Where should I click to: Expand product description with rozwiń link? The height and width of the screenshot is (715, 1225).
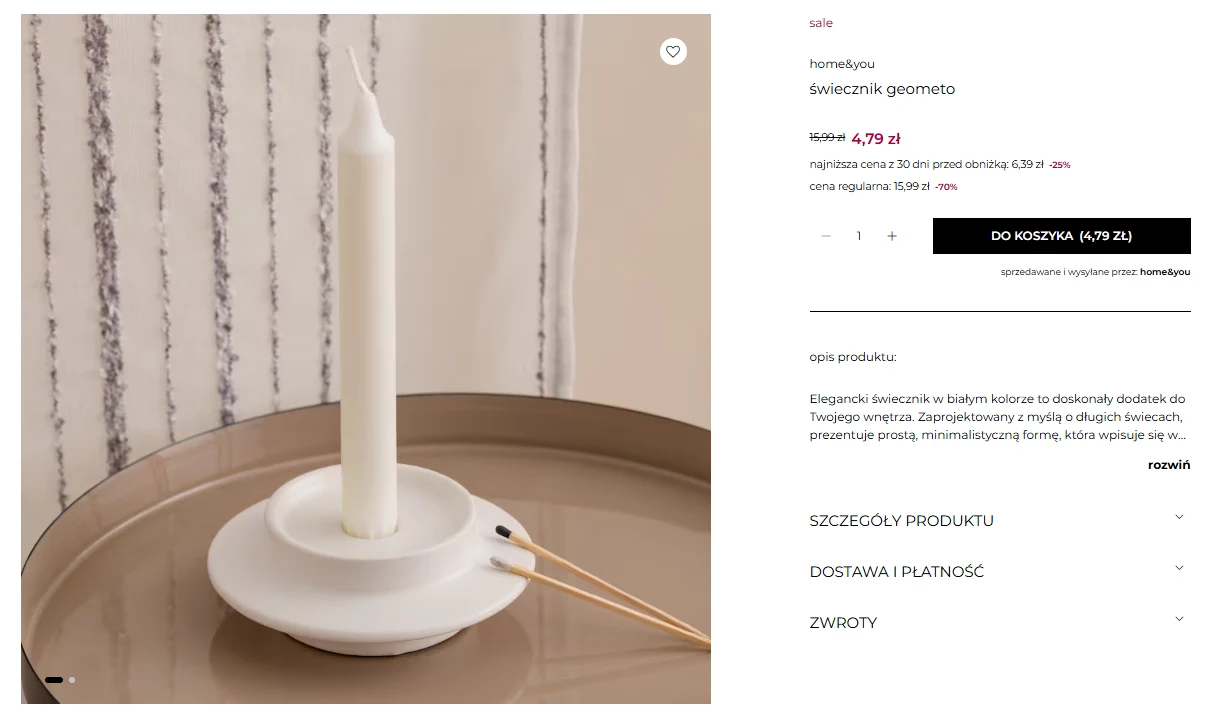[x=1169, y=465]
